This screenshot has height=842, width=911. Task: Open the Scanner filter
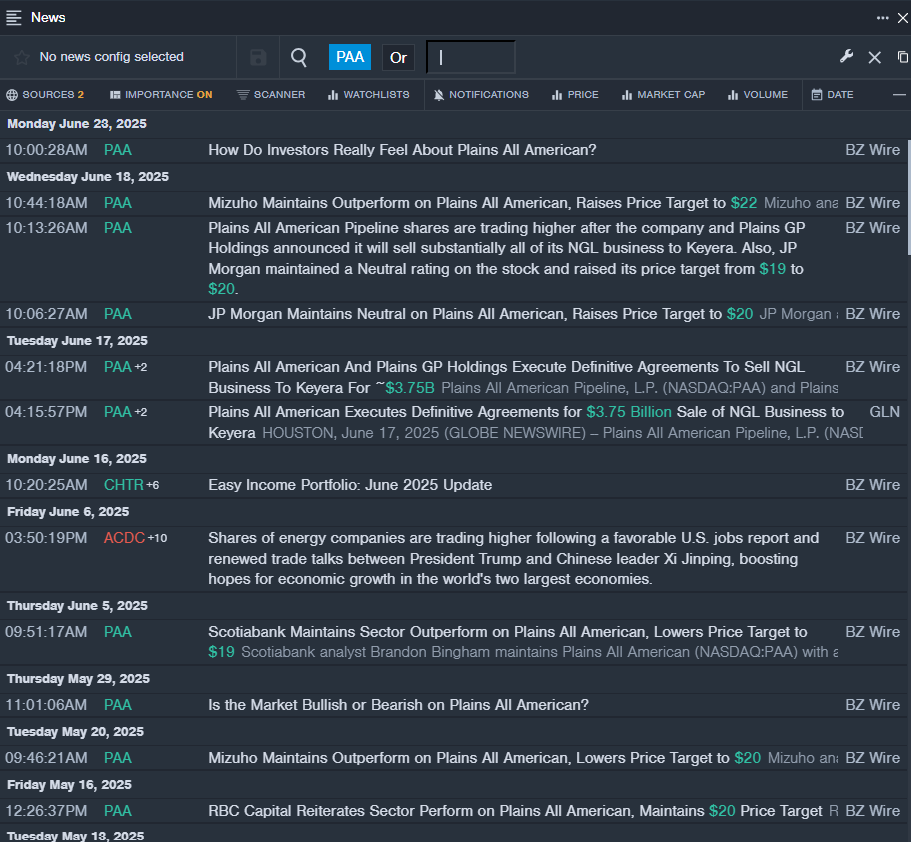pyautogui.click(x=271, y=95)
